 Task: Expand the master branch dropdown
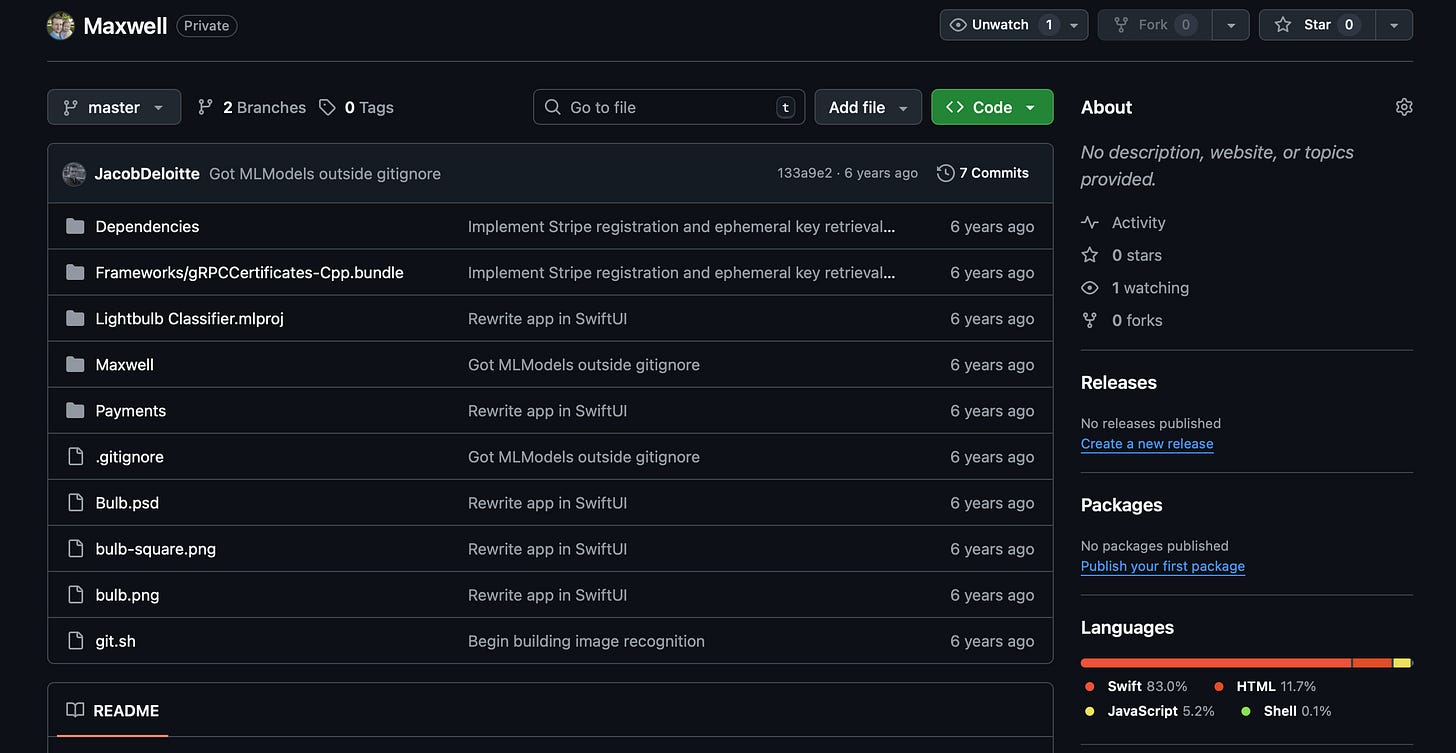pyautogui.click(x=114, y=107)
